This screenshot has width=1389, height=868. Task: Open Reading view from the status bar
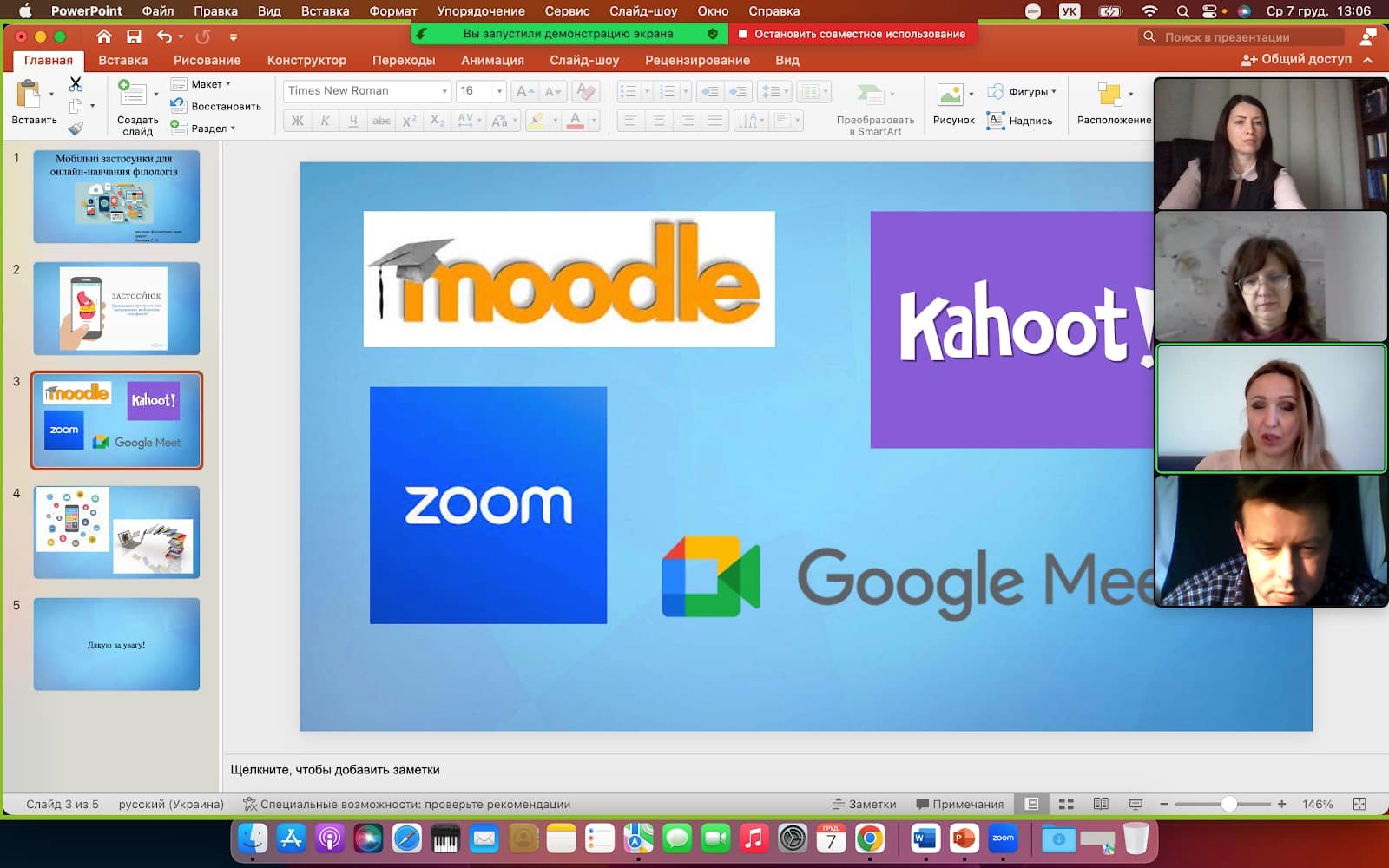[x=1100, y=805]
